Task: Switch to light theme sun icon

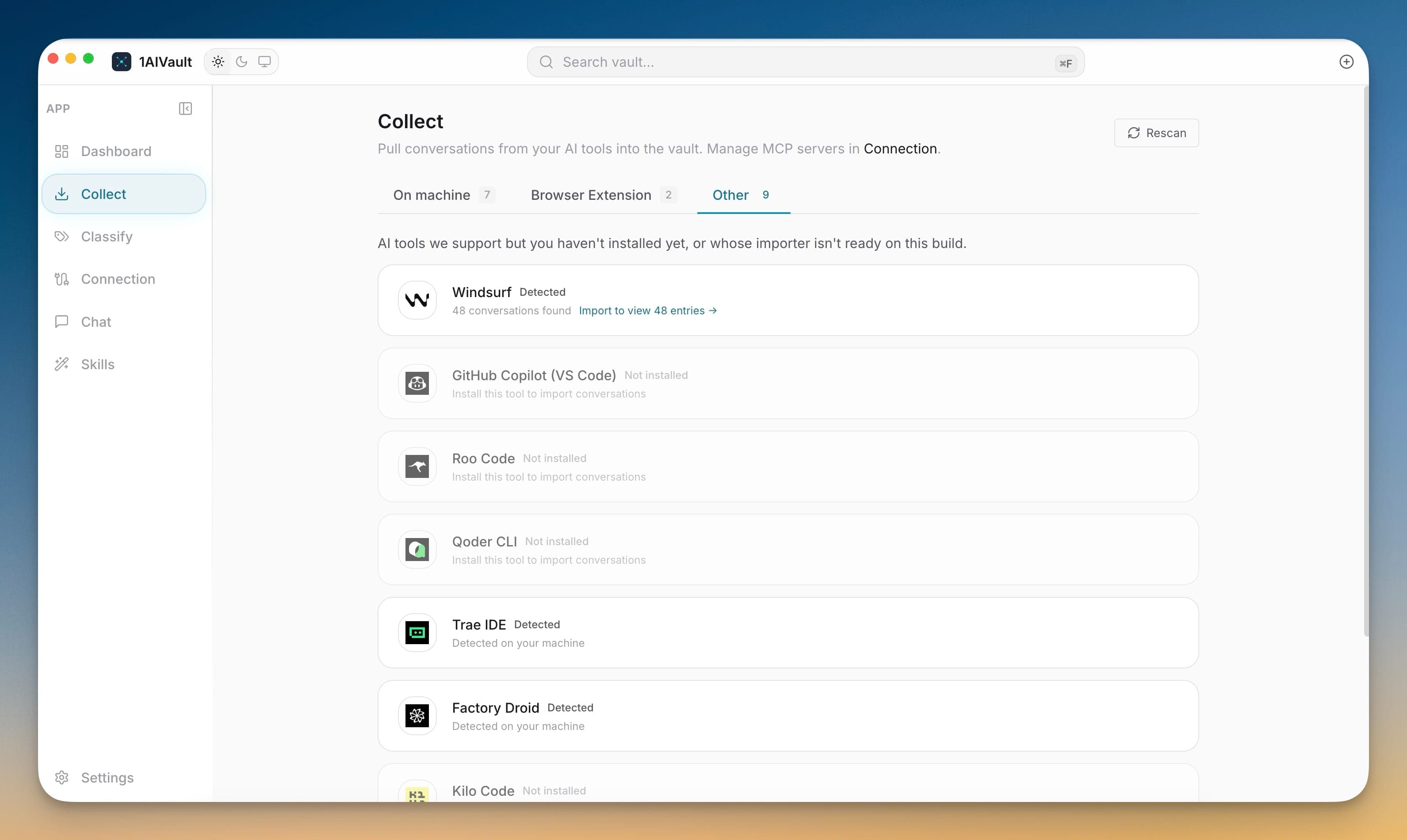Action: coord(218,62)
